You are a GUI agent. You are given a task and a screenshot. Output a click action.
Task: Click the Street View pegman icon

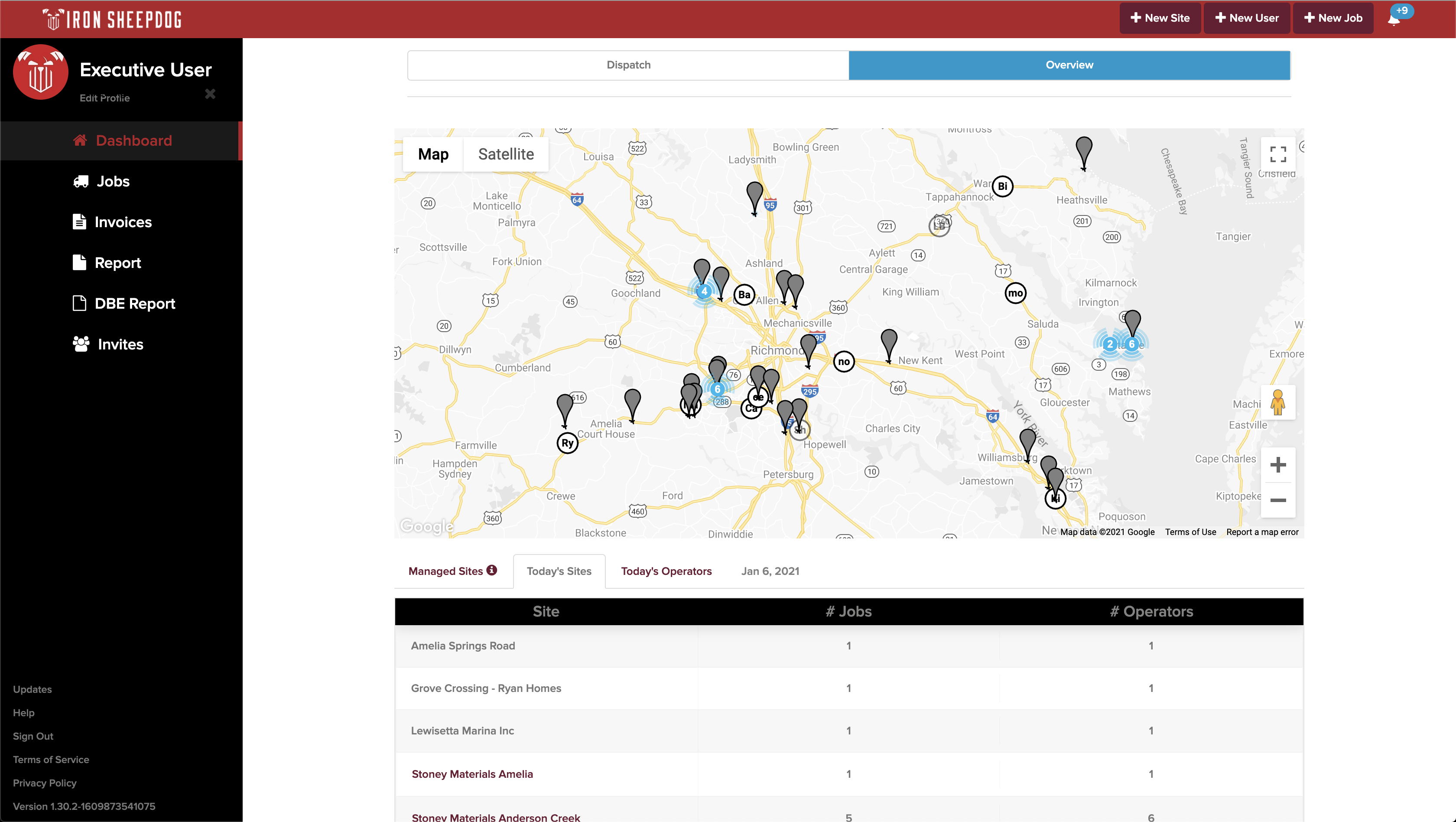tap(1277, 402)
